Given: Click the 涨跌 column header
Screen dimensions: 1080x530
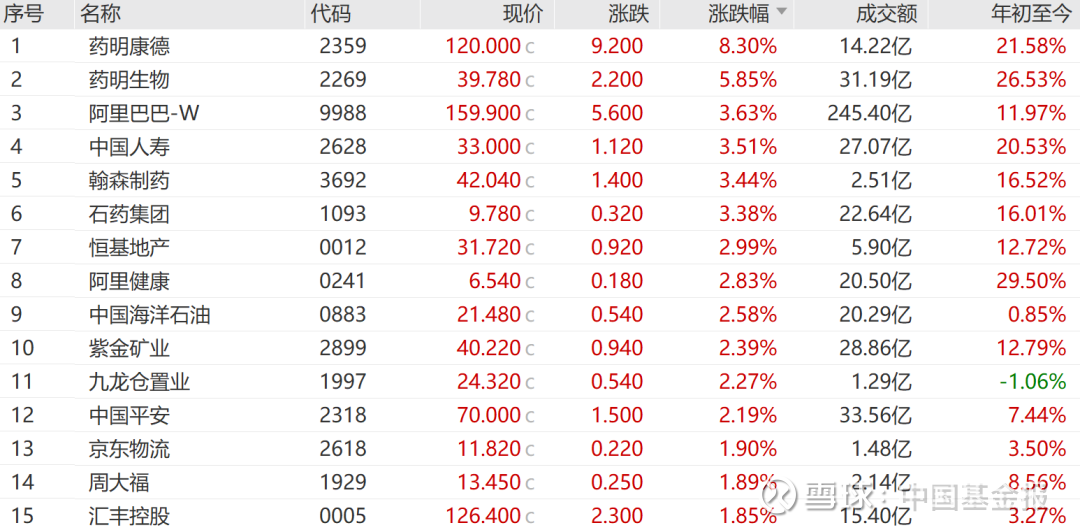Looking at the screenshot, I should pos(628,13).
